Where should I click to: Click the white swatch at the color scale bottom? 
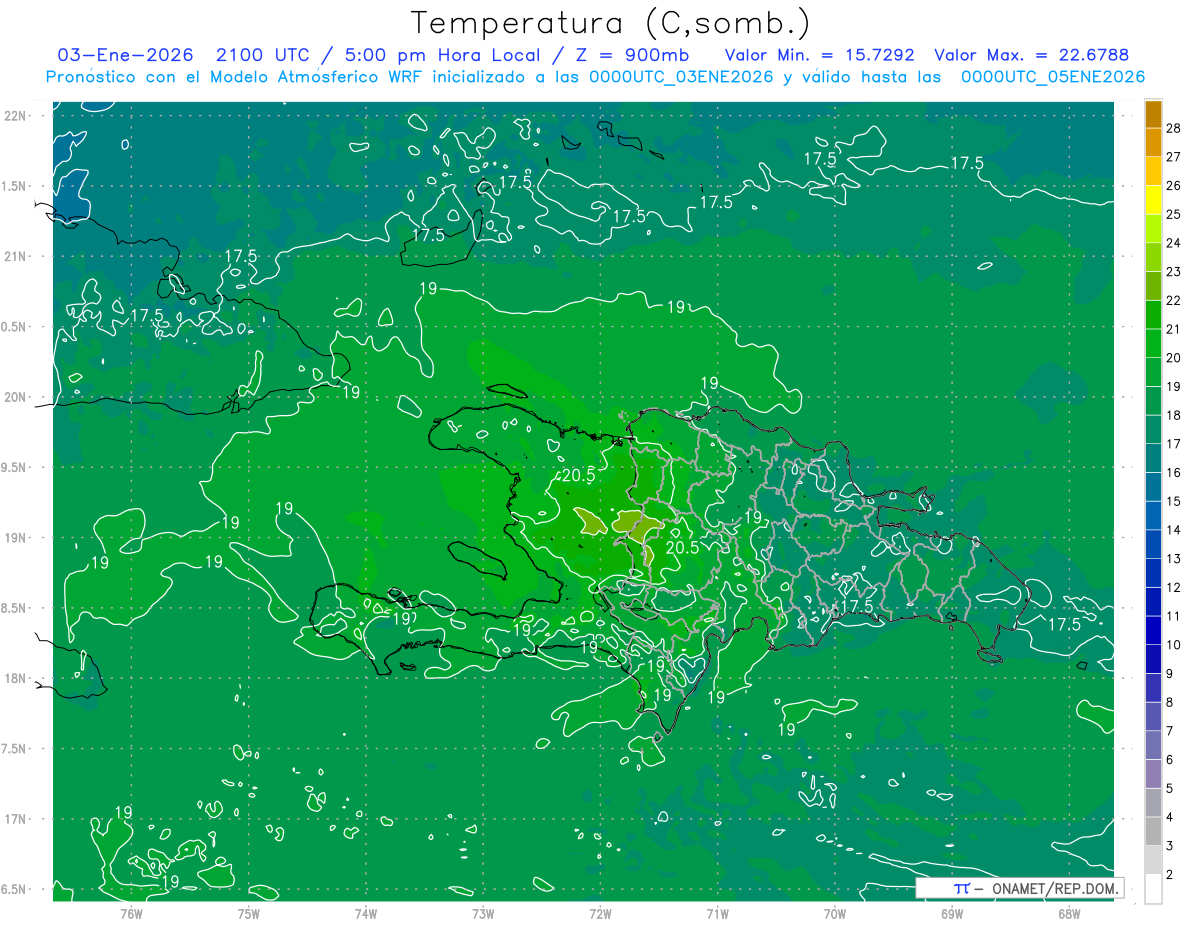(x=1153, y=889)
